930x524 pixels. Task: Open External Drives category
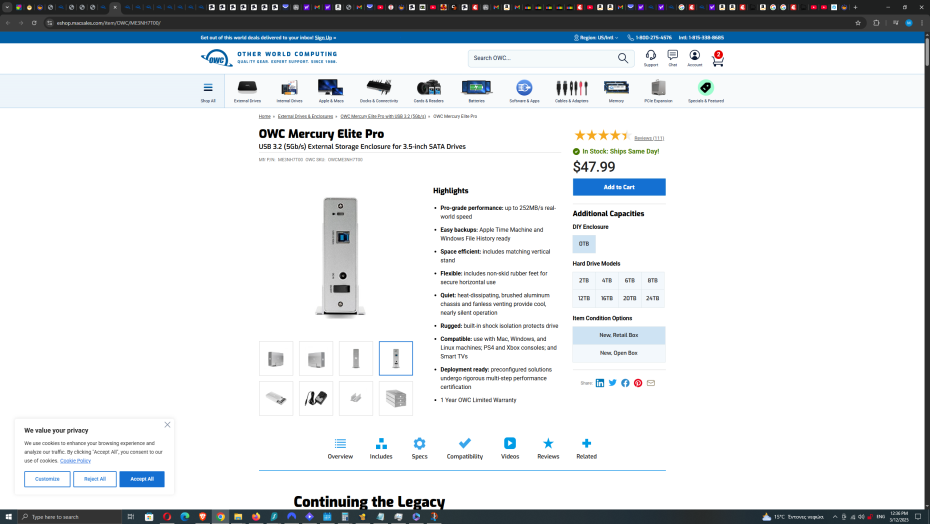(x=247, y=91)
